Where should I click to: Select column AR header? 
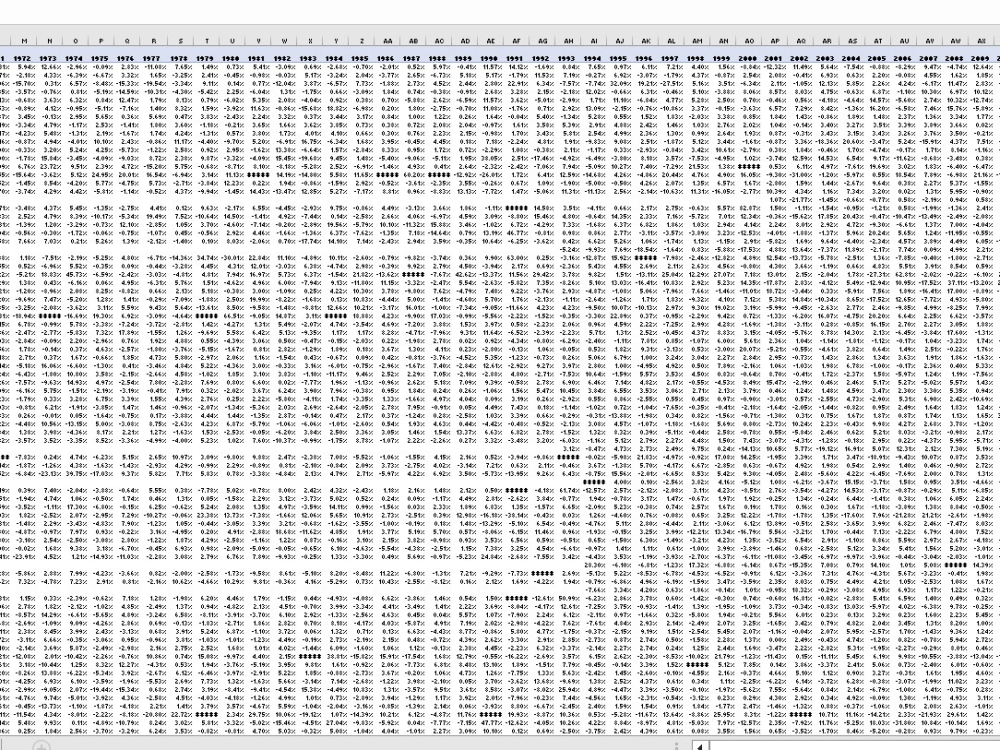827,41
